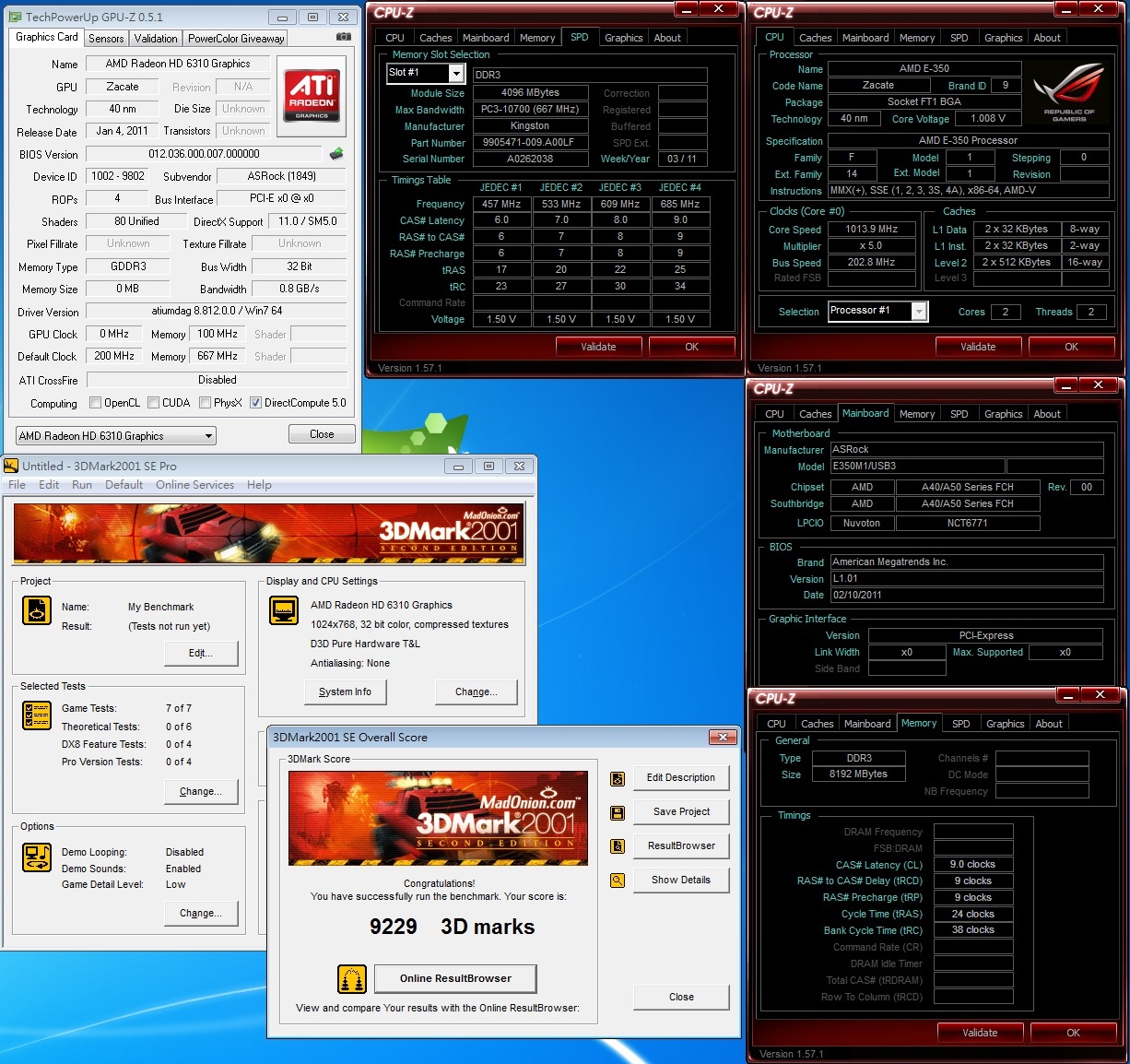
Task: Click the Show Details magnifier icon
Action: [x=618, y=881]
